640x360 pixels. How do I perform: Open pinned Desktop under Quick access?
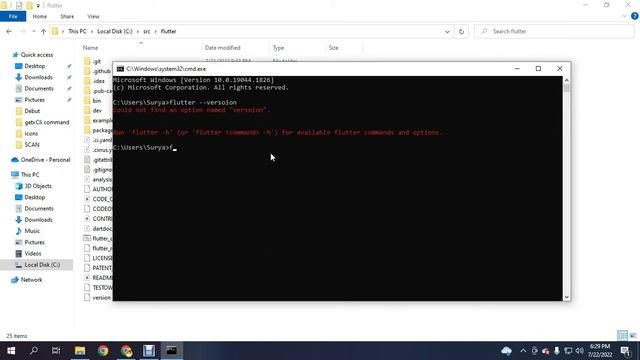click(x=35, y=66)
